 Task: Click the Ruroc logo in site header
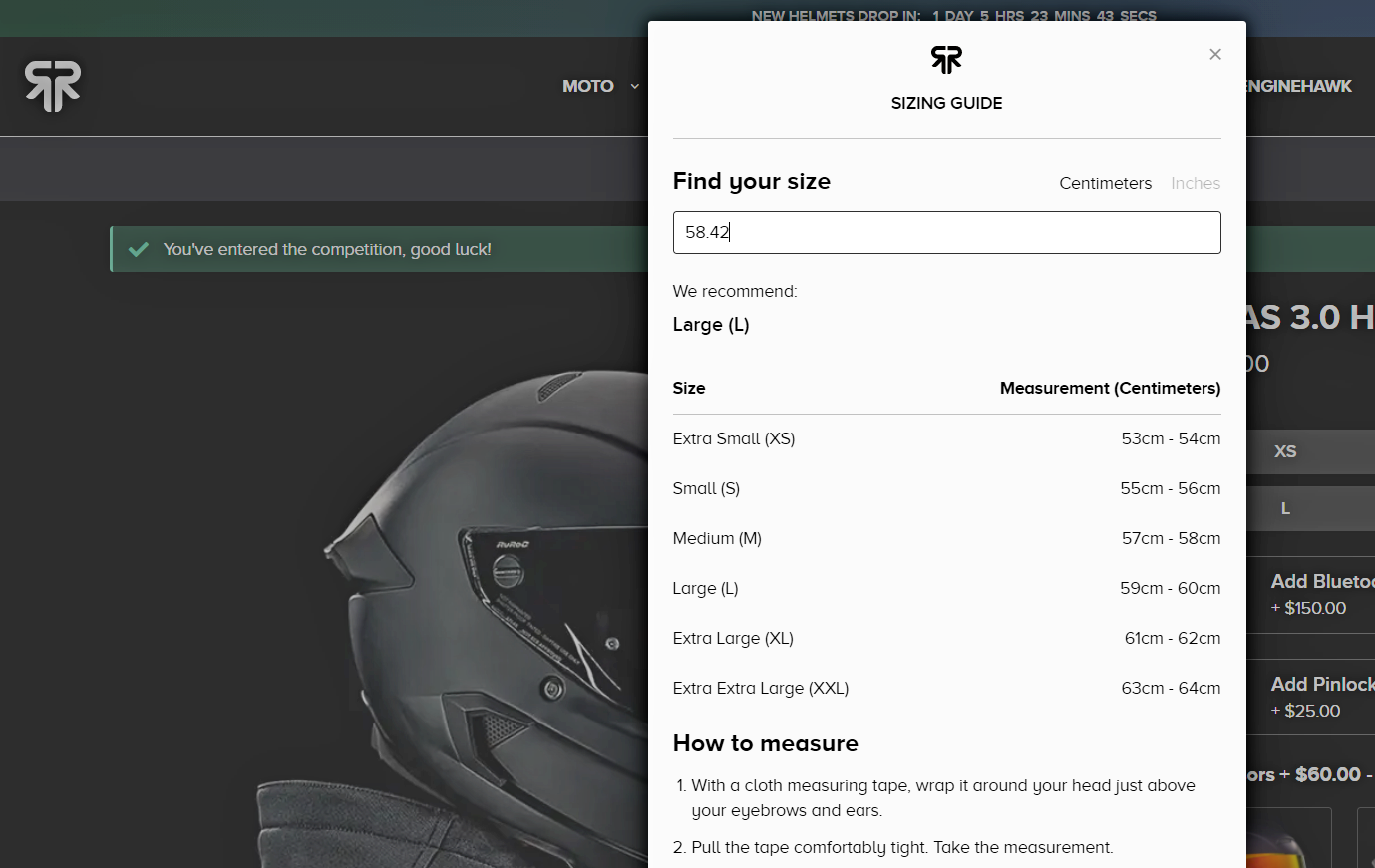[x=53, y=86]
